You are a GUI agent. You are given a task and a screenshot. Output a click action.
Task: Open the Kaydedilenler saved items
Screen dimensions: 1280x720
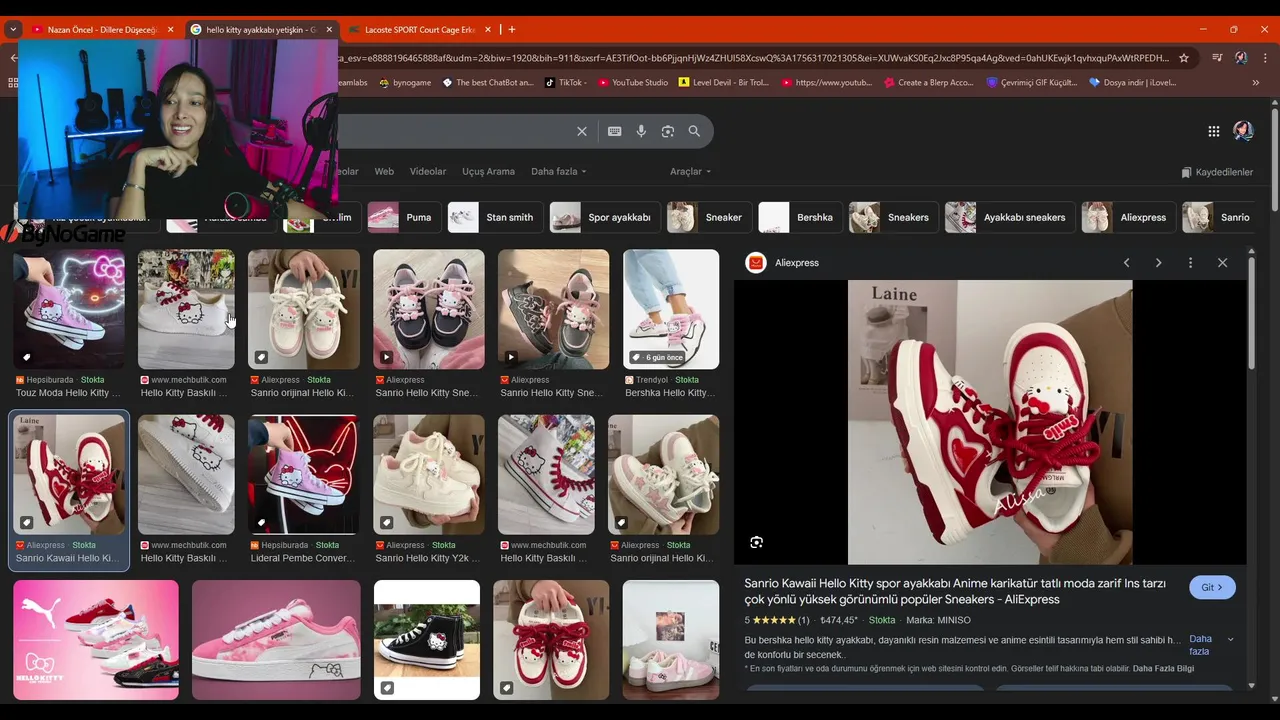(1217, 172)
